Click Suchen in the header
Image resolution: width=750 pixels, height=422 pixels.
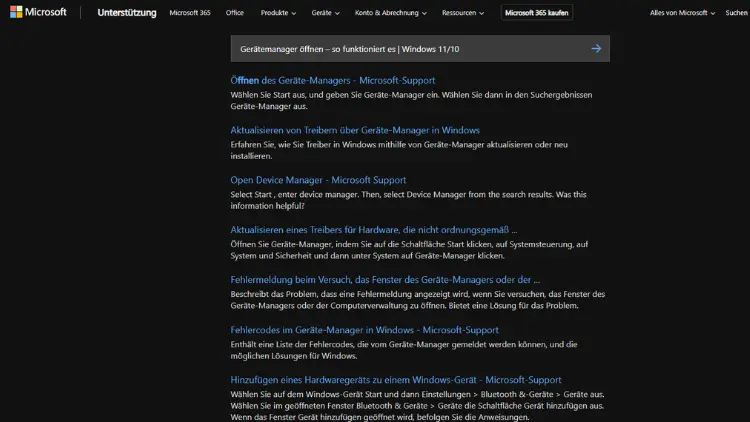[737, 13]
